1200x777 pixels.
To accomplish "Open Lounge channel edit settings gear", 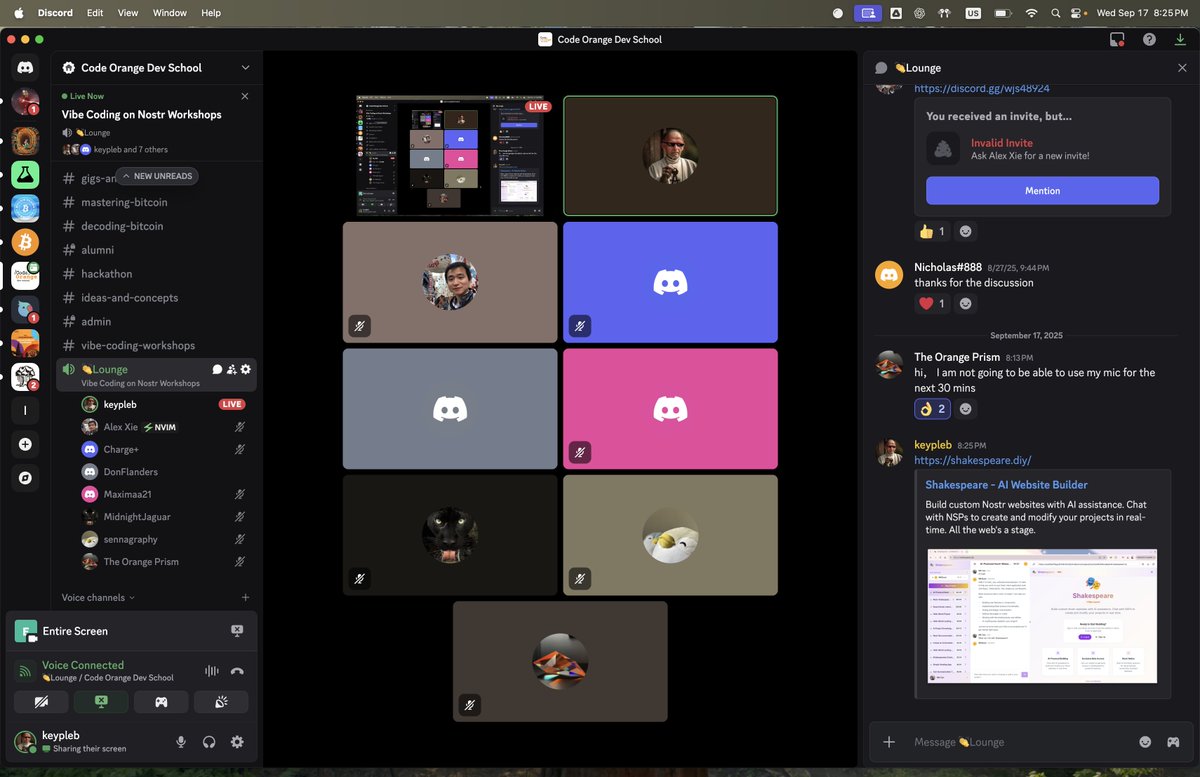I will pyautogui.click(x=246, y=369).
